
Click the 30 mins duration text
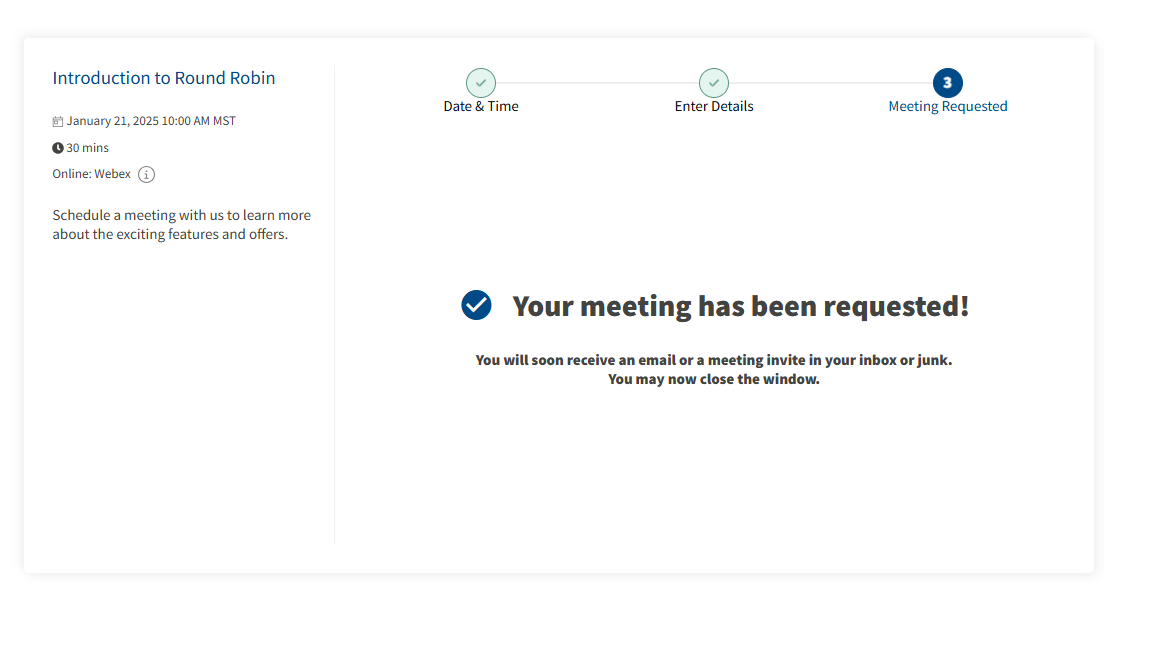tap(88, 148)
